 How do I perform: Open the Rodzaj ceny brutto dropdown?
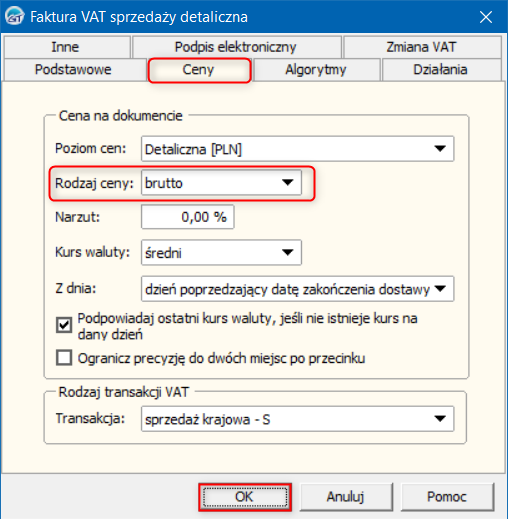(221, 183)
